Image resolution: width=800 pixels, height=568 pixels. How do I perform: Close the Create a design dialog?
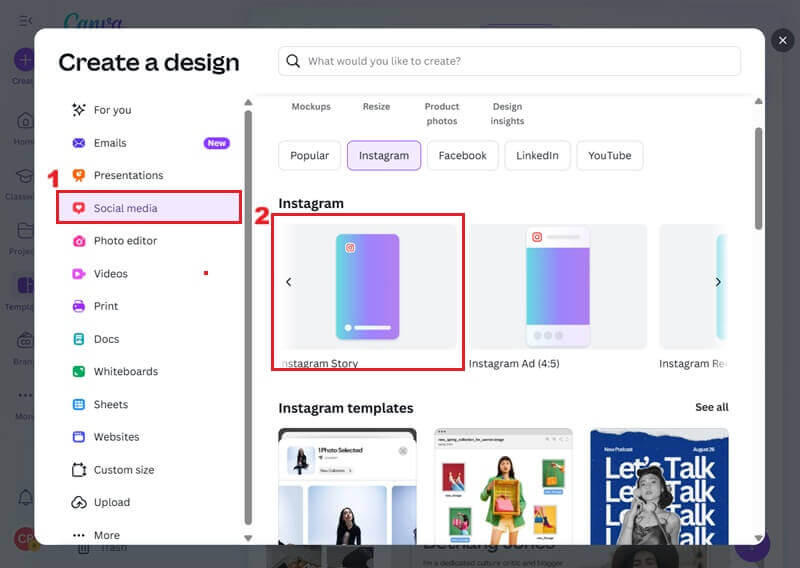coord(783,40)
